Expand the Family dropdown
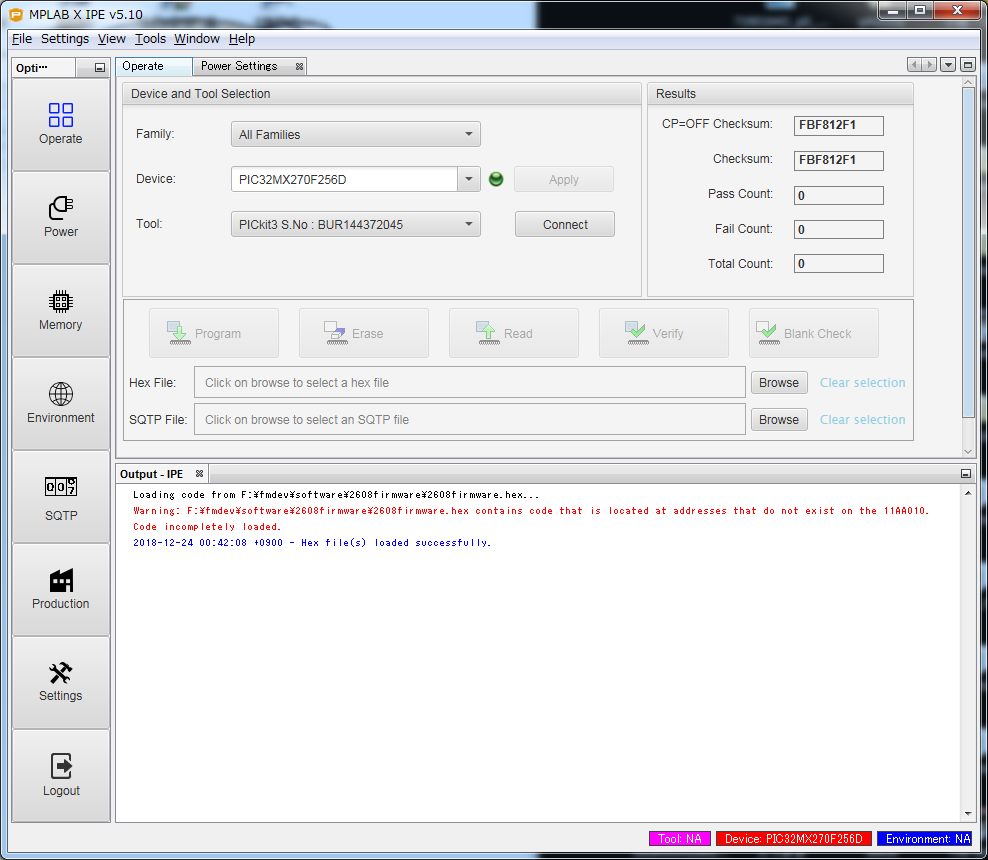 pos(469,134)
